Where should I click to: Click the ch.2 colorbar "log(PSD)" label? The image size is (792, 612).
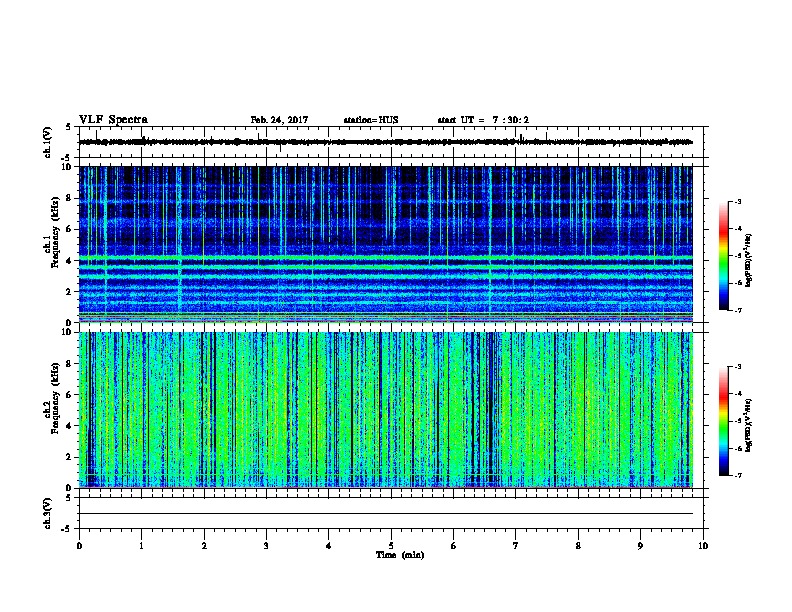748,425
